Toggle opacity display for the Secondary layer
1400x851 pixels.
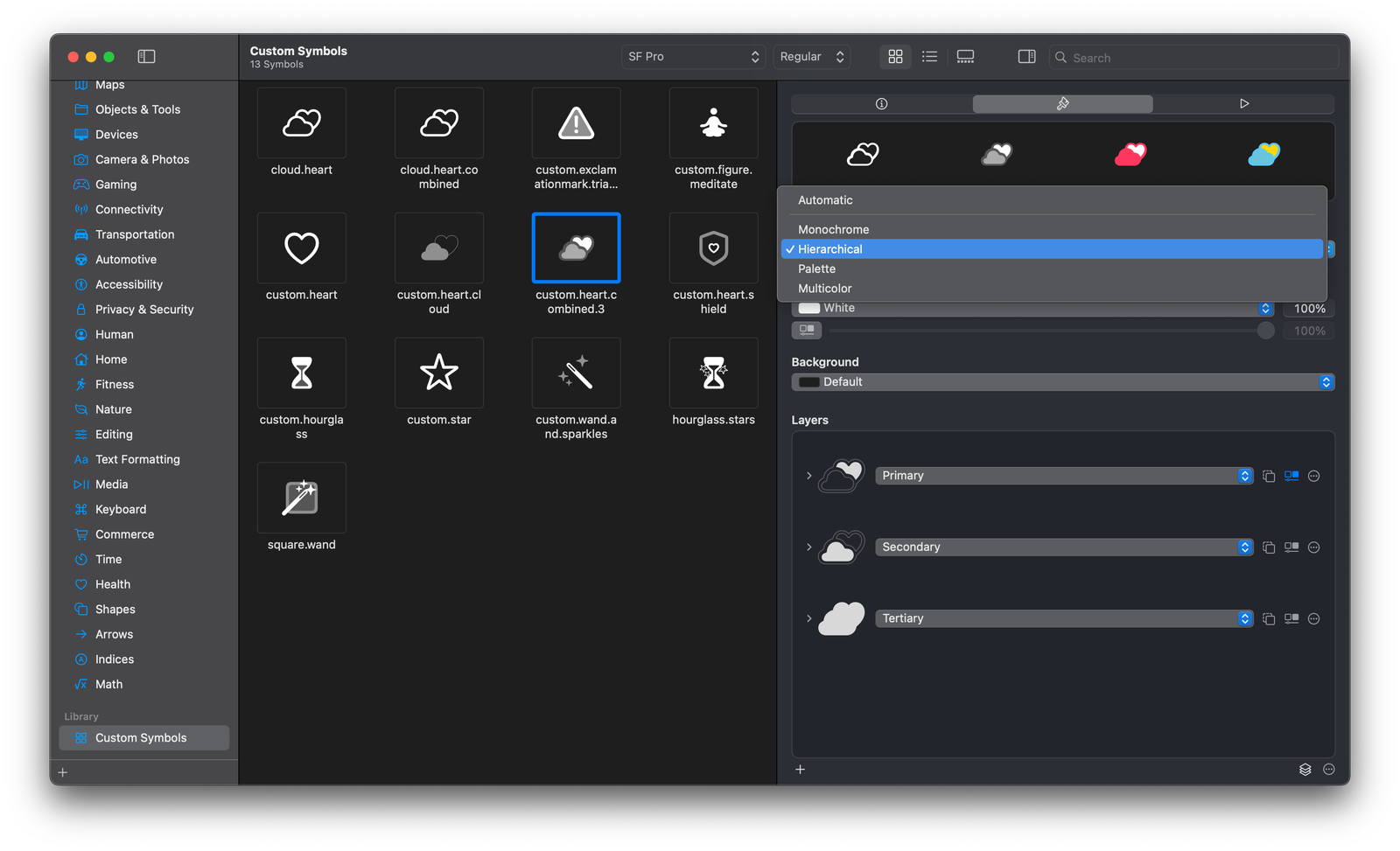[1291, 547]
